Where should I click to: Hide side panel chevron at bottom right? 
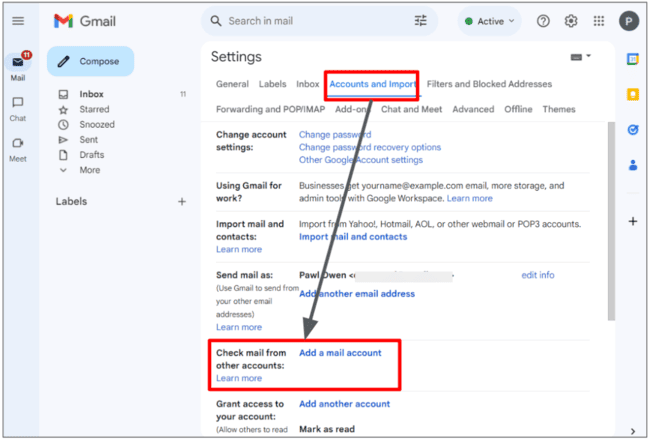coord(633,431)
